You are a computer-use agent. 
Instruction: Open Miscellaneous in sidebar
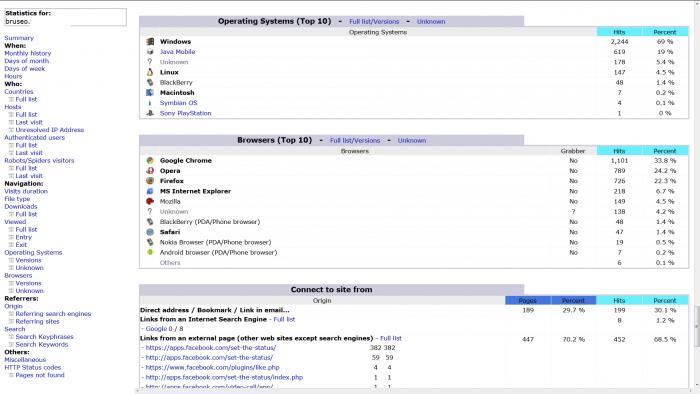click(25, 360)
